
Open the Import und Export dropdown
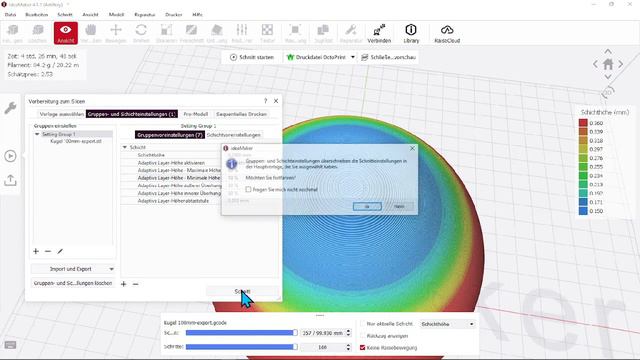73,269
